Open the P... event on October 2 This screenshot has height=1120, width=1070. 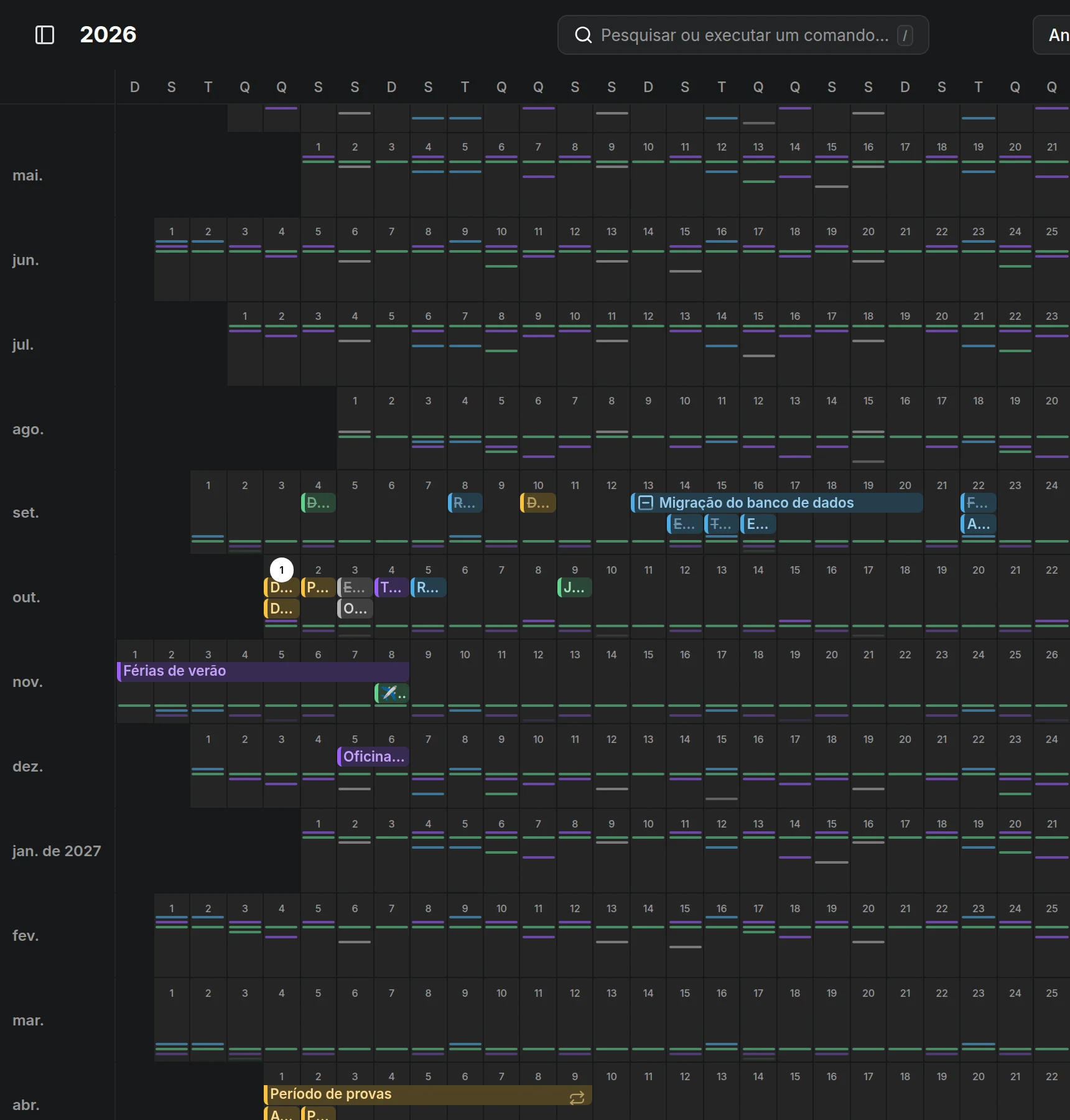click(319, 587)
